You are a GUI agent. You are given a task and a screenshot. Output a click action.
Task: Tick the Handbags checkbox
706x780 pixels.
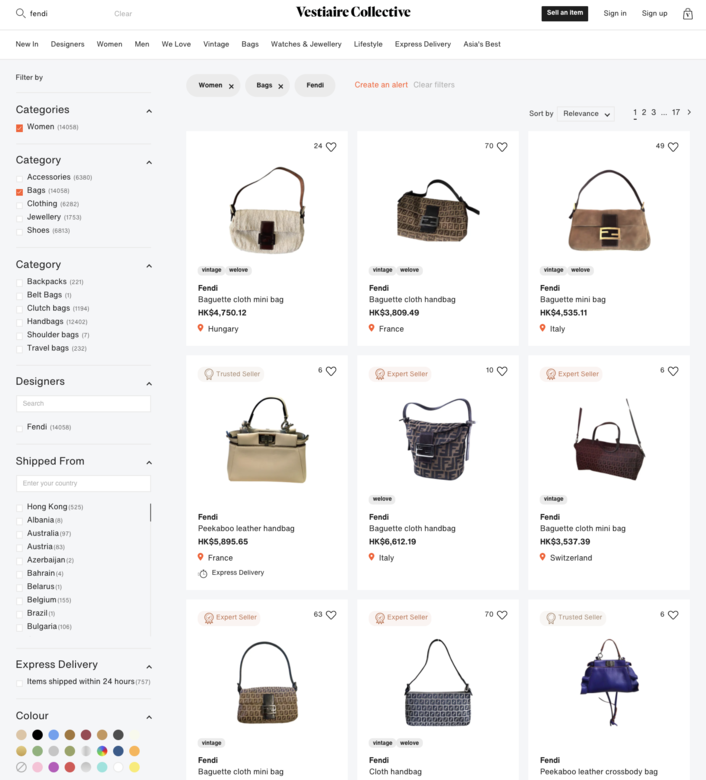[19, 323]
